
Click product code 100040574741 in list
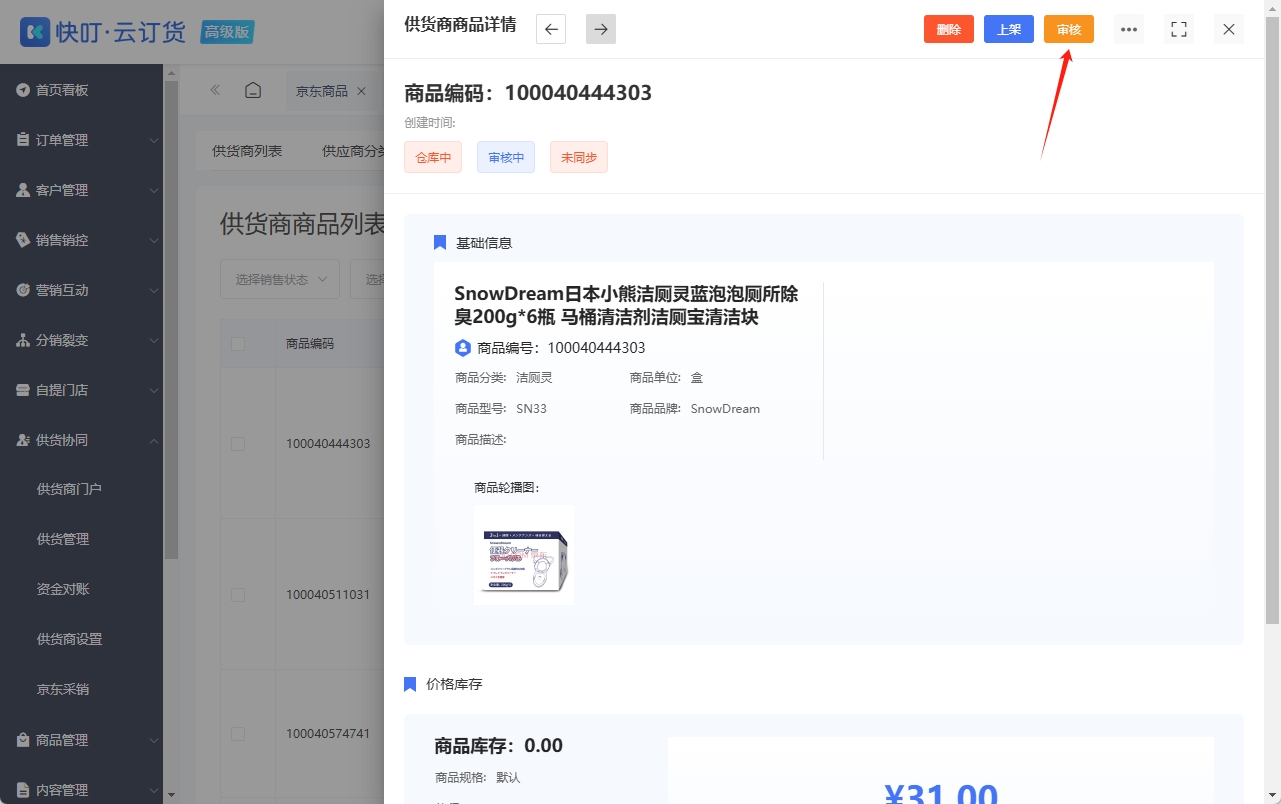tap(328, 734)
